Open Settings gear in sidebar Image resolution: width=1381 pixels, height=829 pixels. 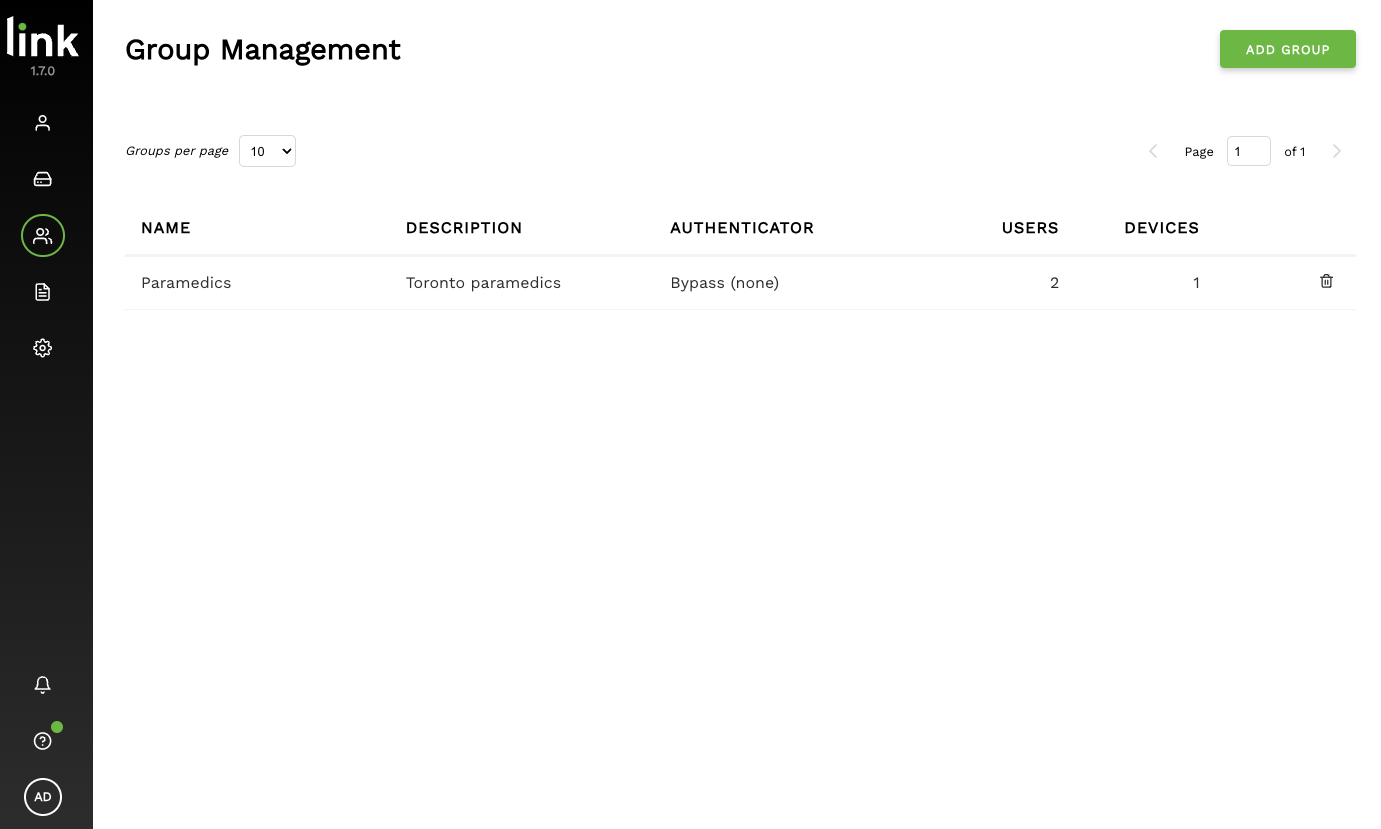pos(42,348)
